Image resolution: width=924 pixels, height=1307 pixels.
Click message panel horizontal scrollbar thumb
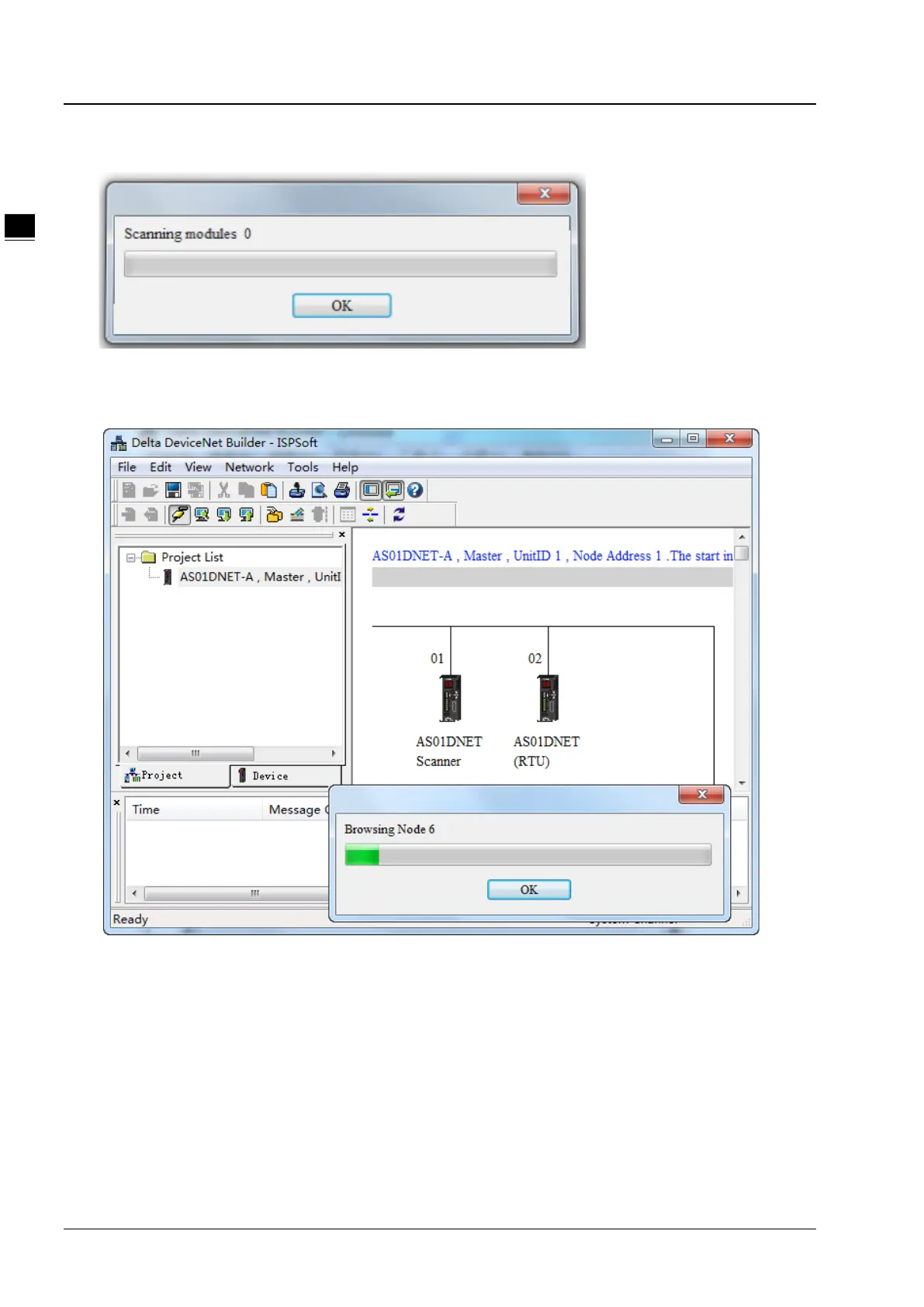click(237, 893)
